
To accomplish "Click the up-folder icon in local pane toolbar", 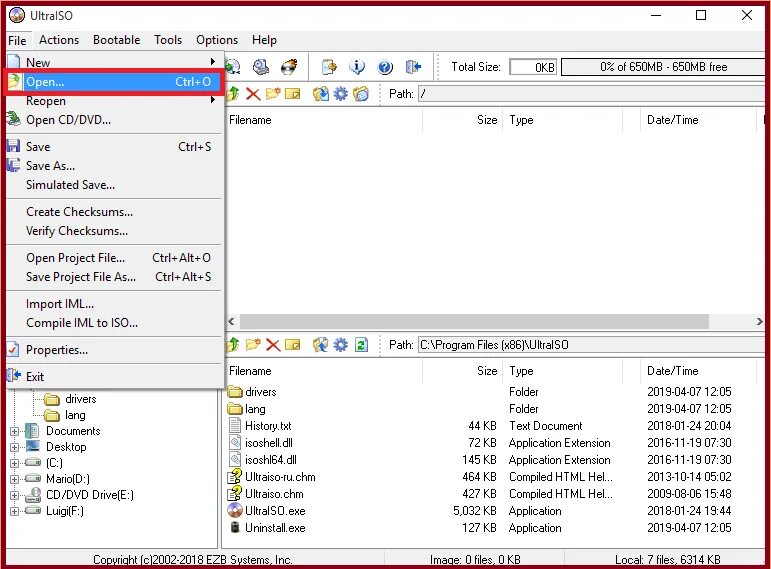I will (x=233, y=345).
